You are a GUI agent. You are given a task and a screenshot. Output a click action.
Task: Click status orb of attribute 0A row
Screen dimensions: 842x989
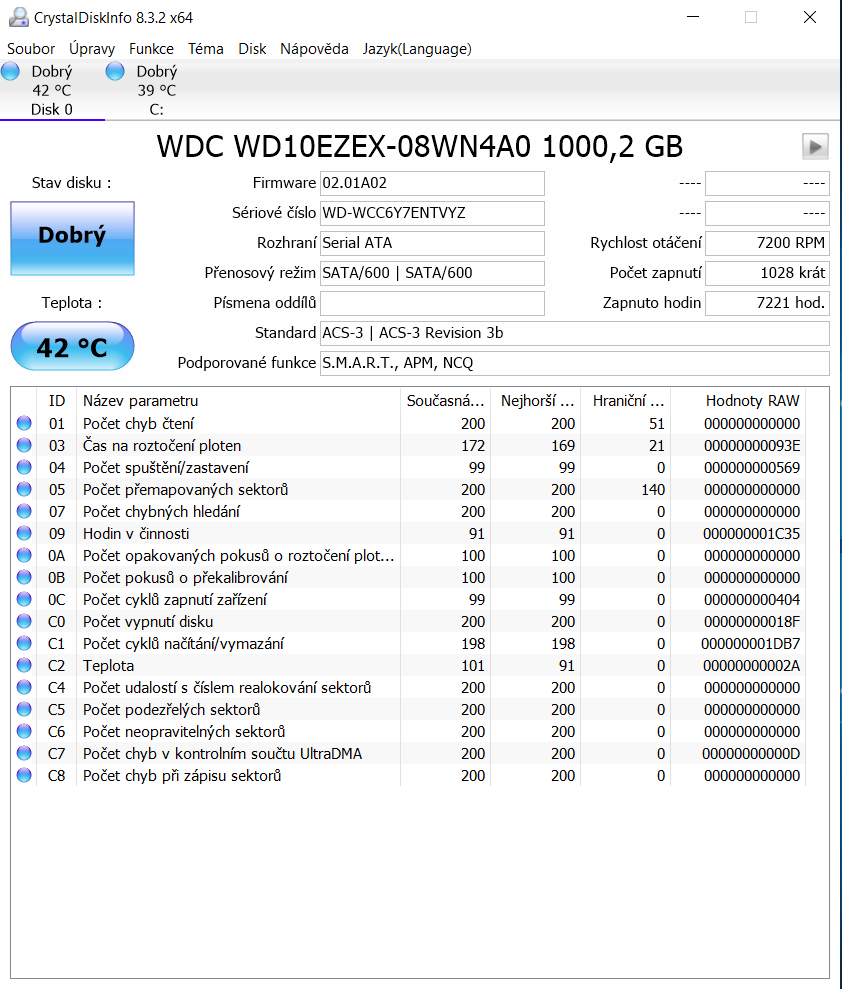click(x=24, y=556)
